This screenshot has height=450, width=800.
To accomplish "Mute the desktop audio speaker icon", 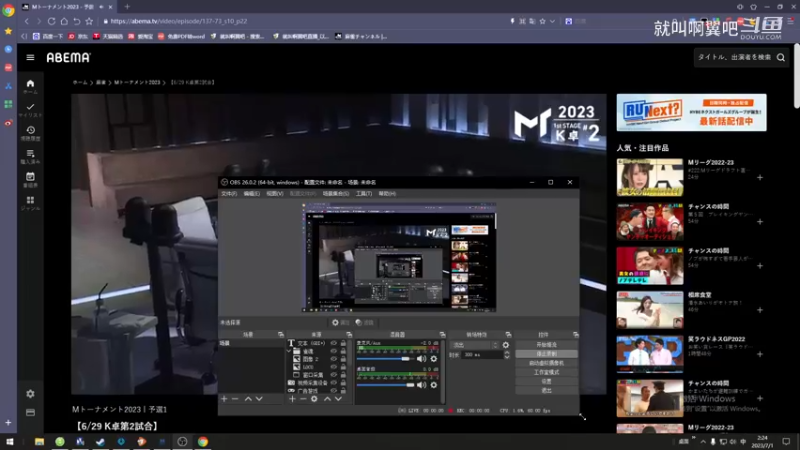I will (x=421, y=385).
